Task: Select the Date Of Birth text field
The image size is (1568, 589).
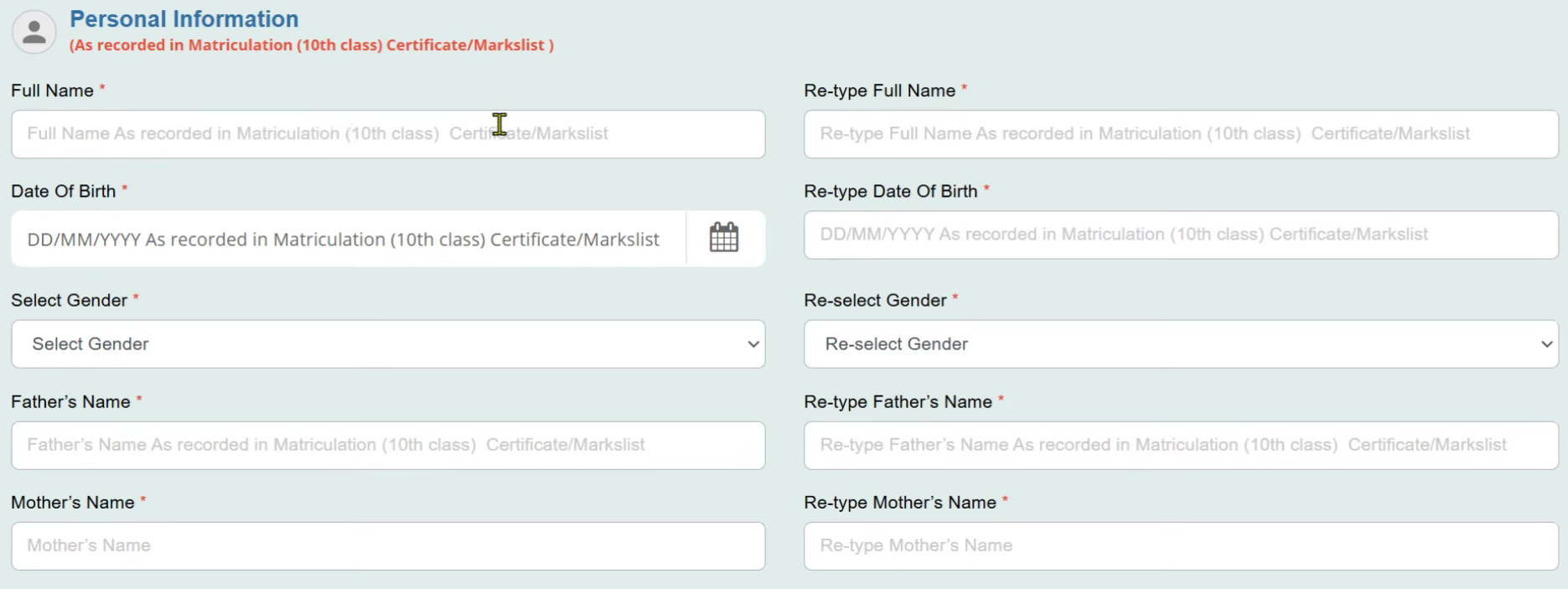Action: [x=348, y=239]
